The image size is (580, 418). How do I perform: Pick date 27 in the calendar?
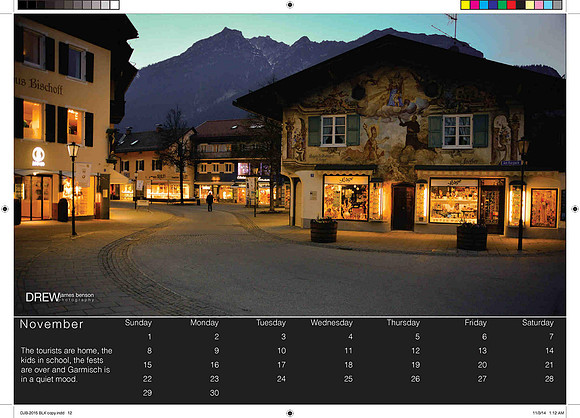(482, 379)
